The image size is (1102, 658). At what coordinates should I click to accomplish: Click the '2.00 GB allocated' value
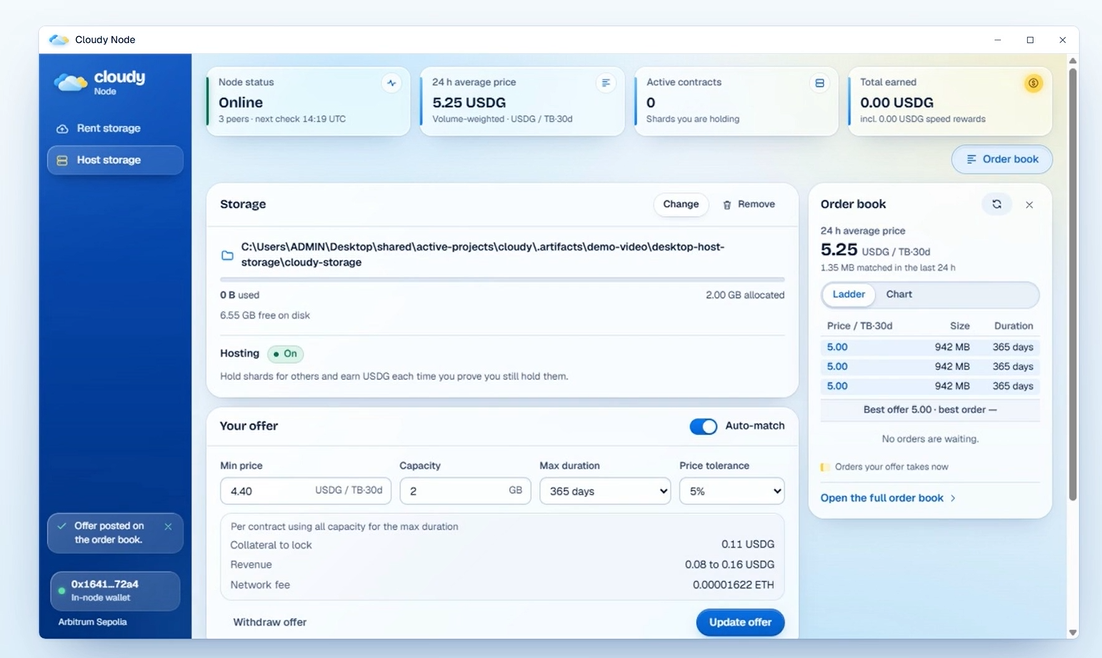745,295
